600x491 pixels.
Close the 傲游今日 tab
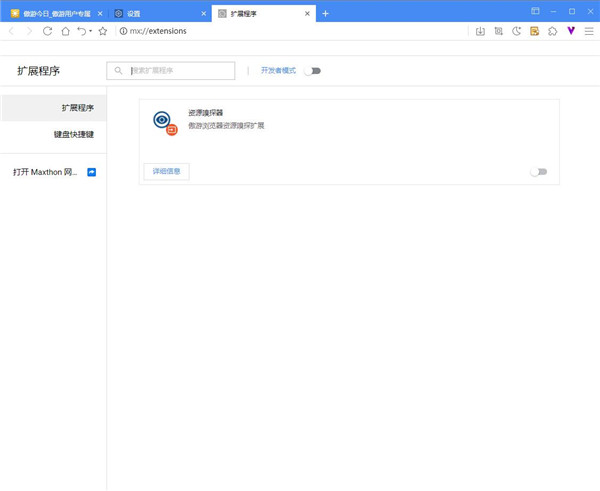tap(100, 14)
